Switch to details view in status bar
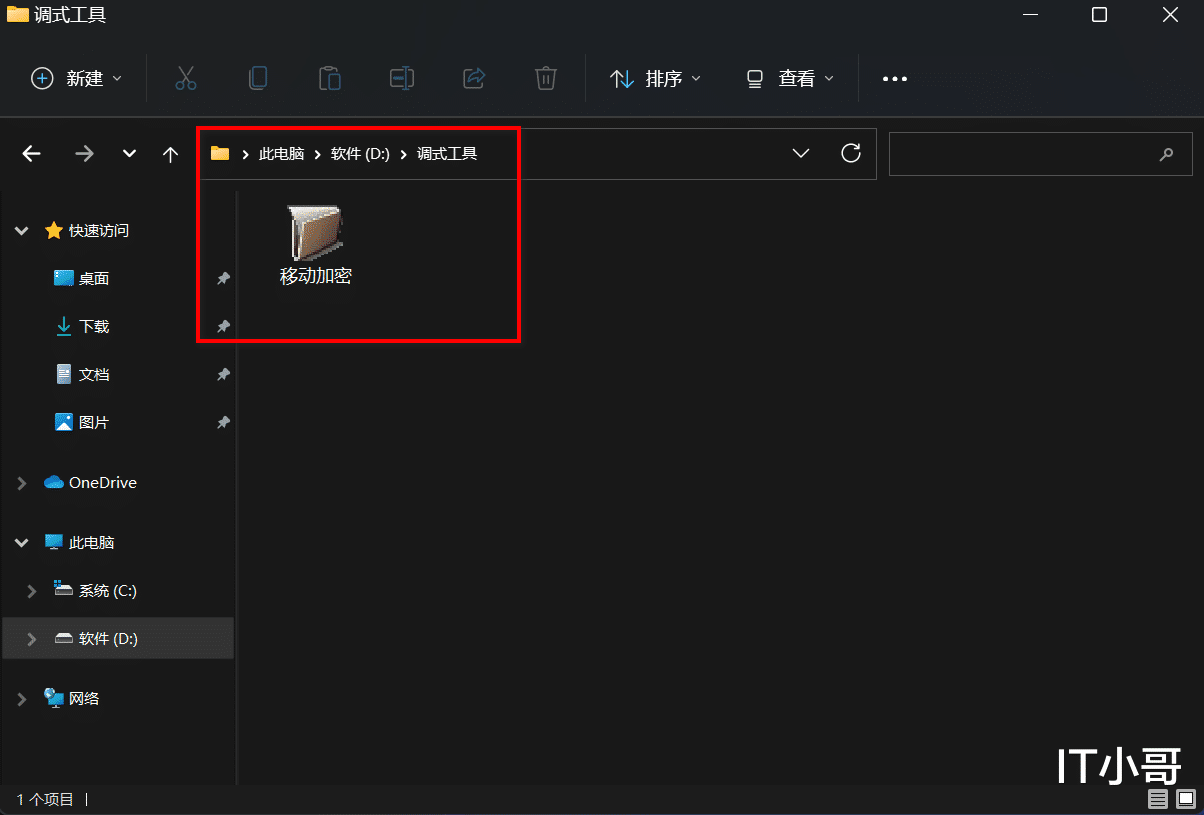 click(1157, 799)
